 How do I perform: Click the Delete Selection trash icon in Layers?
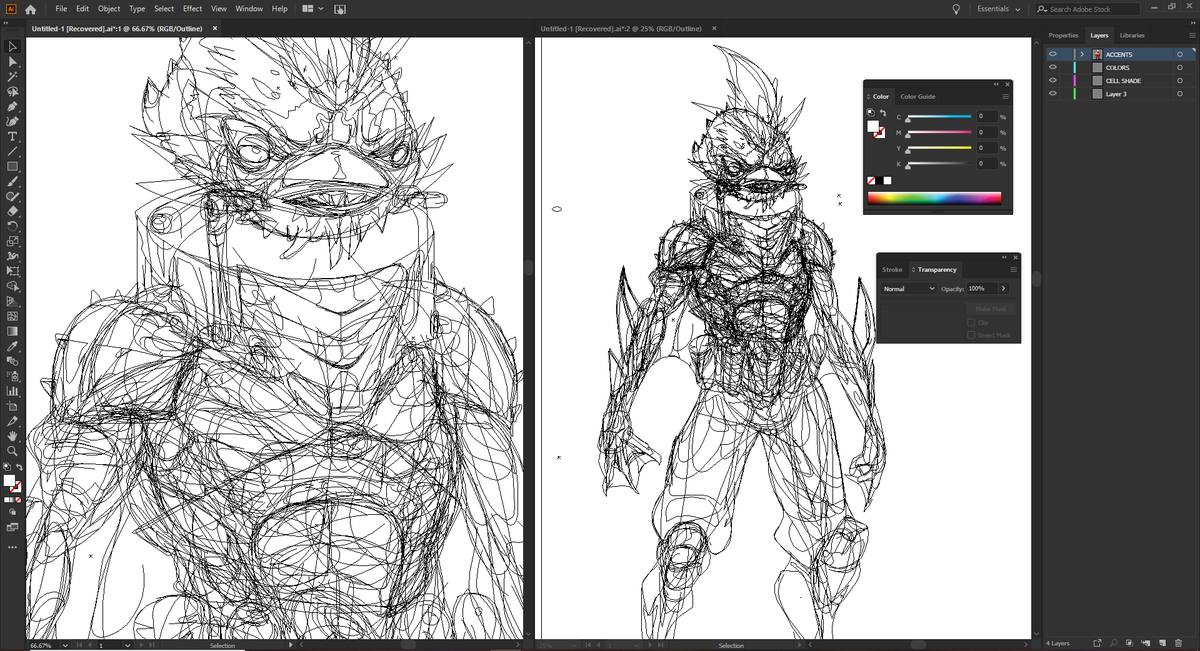[x=1178, y=643]
